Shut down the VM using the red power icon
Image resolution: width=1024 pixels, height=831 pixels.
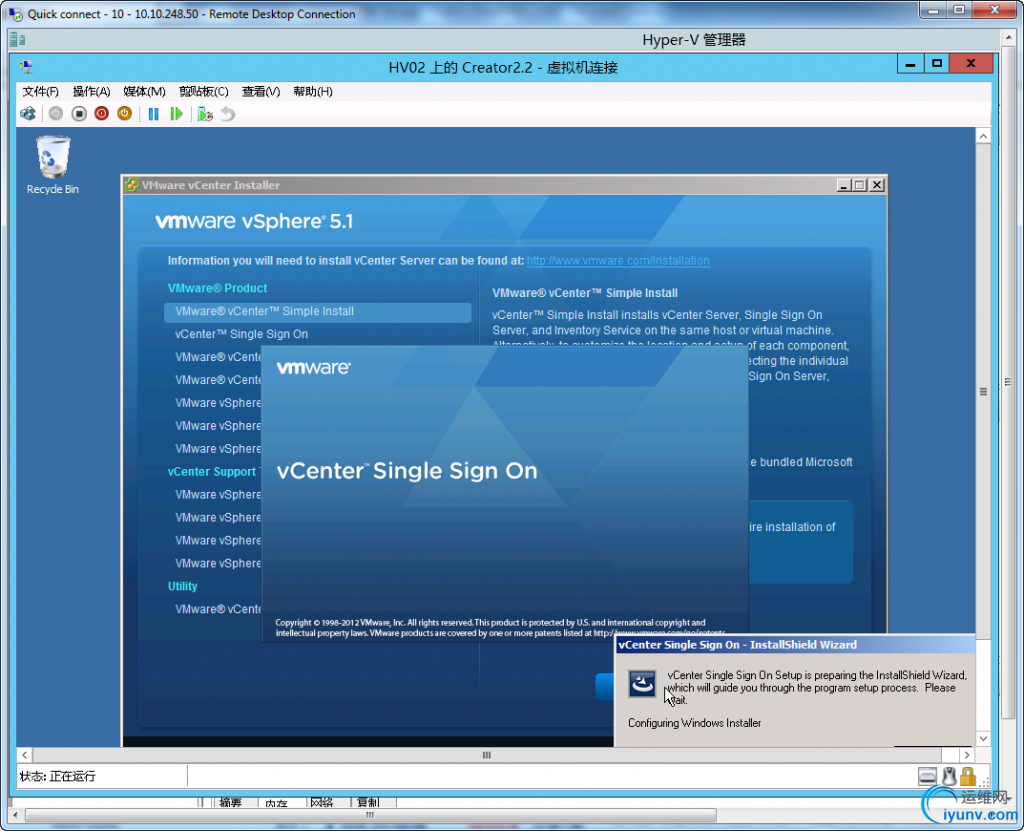pos(102,114)
